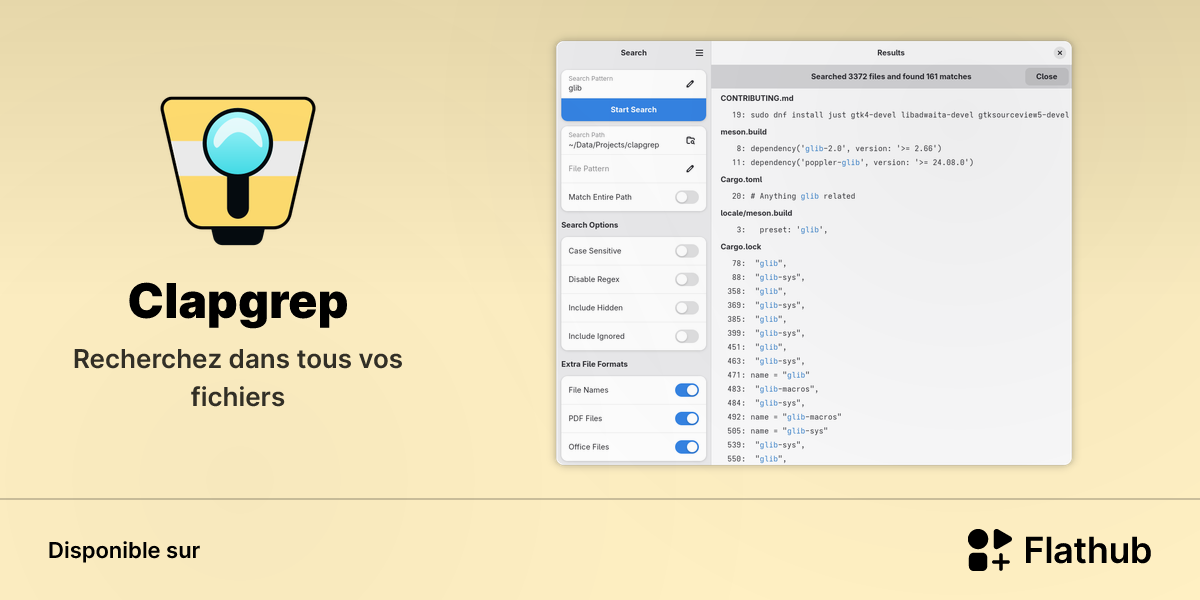Enable the Include Hidden switch

(x=687, y=308)
